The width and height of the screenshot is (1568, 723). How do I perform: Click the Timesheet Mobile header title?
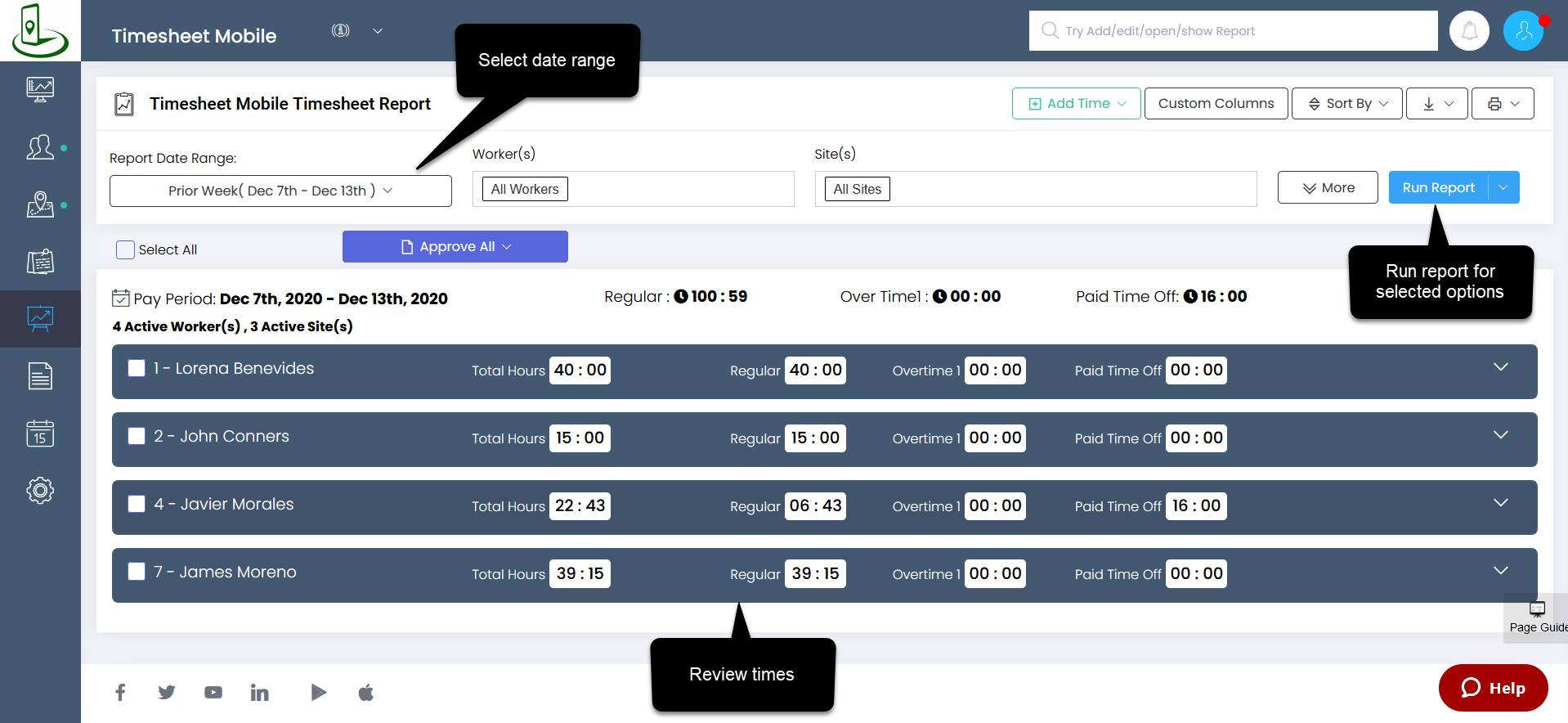194,36
